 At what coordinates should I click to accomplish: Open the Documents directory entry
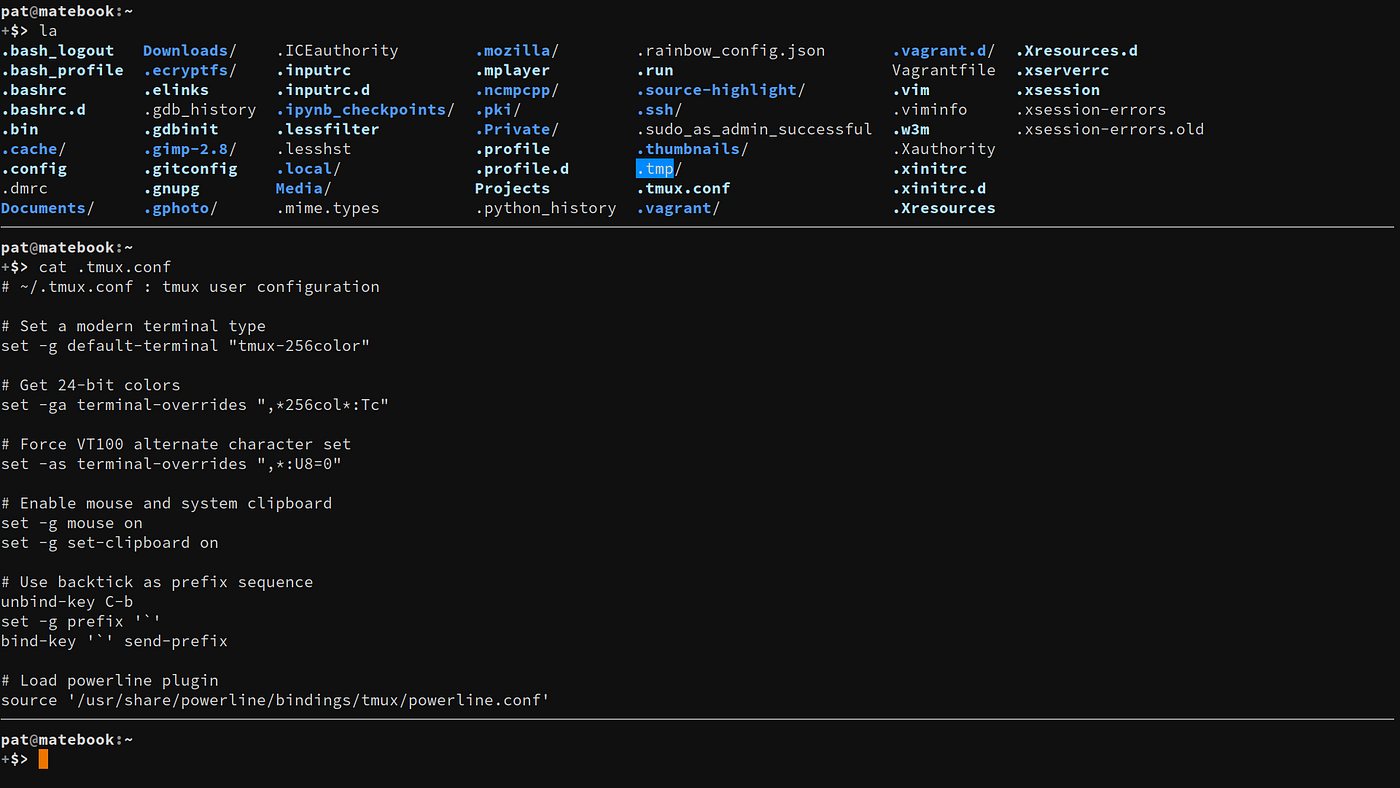[x=43, y=208]
